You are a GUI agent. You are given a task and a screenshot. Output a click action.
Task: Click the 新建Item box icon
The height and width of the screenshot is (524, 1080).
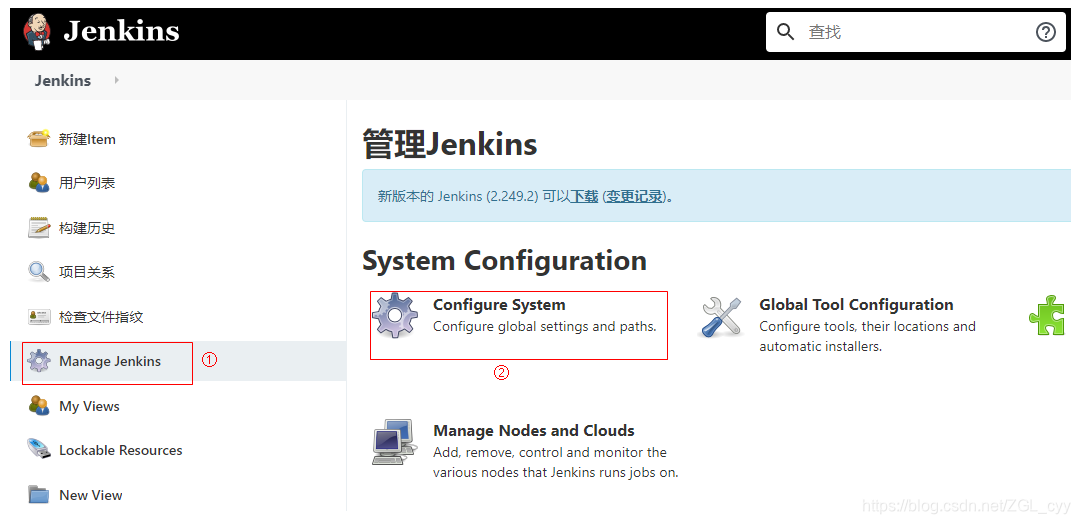39,138
